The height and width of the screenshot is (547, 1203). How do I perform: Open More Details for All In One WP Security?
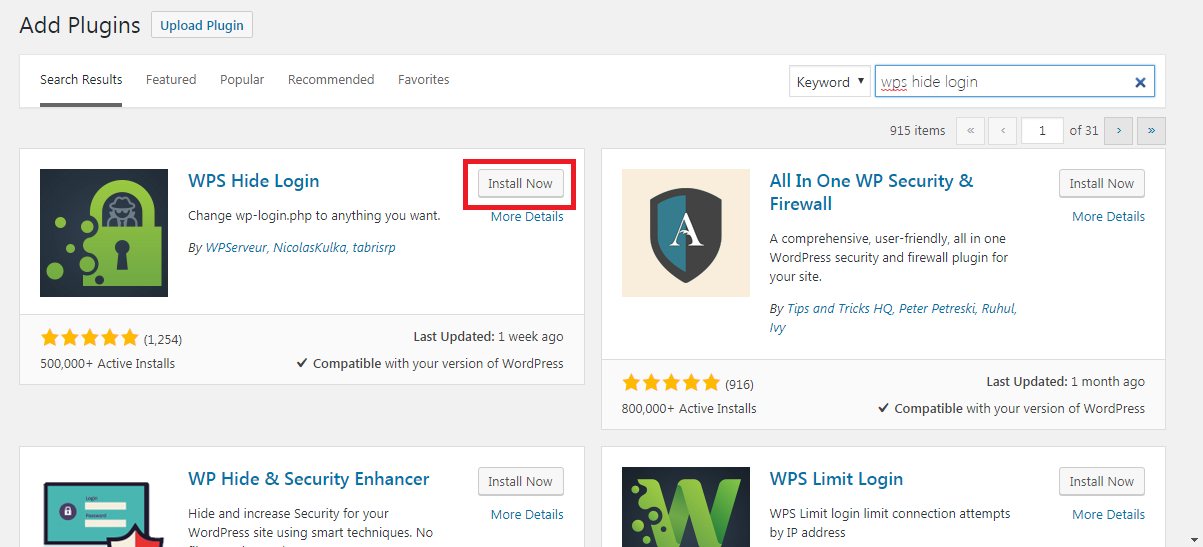(1109, 217)
